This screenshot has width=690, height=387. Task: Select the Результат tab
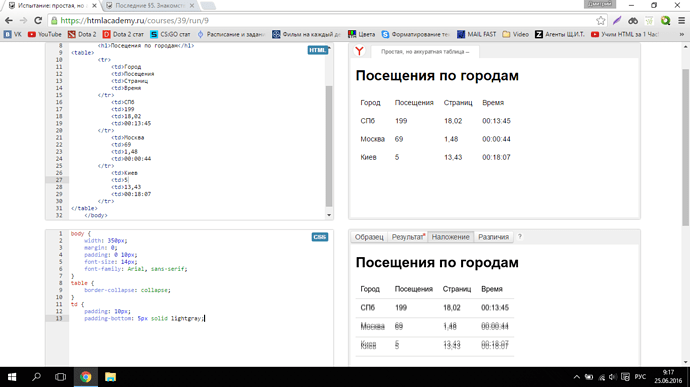click(408, 237)
